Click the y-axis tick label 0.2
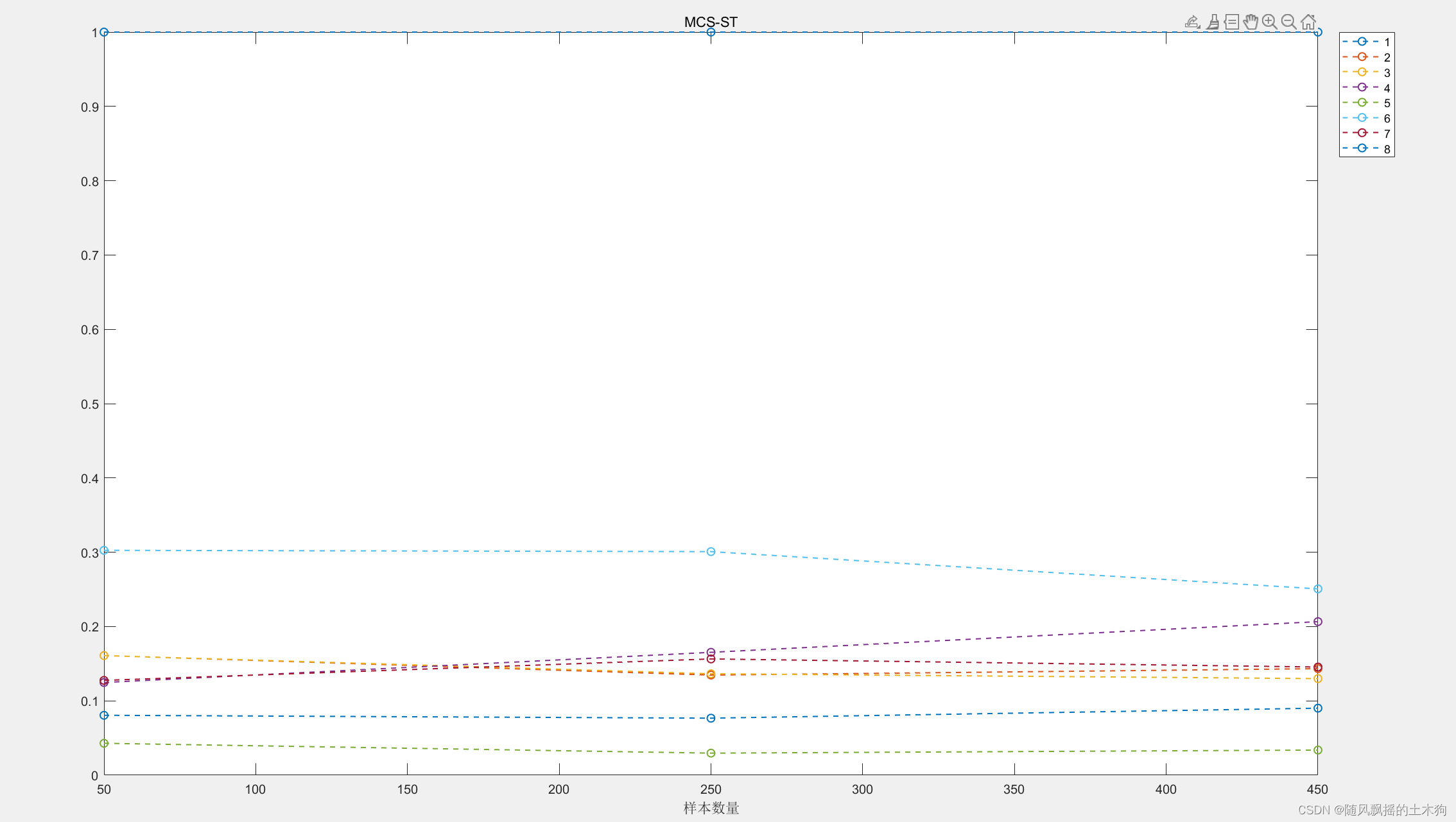1456x822 pixels. [90, 627]
